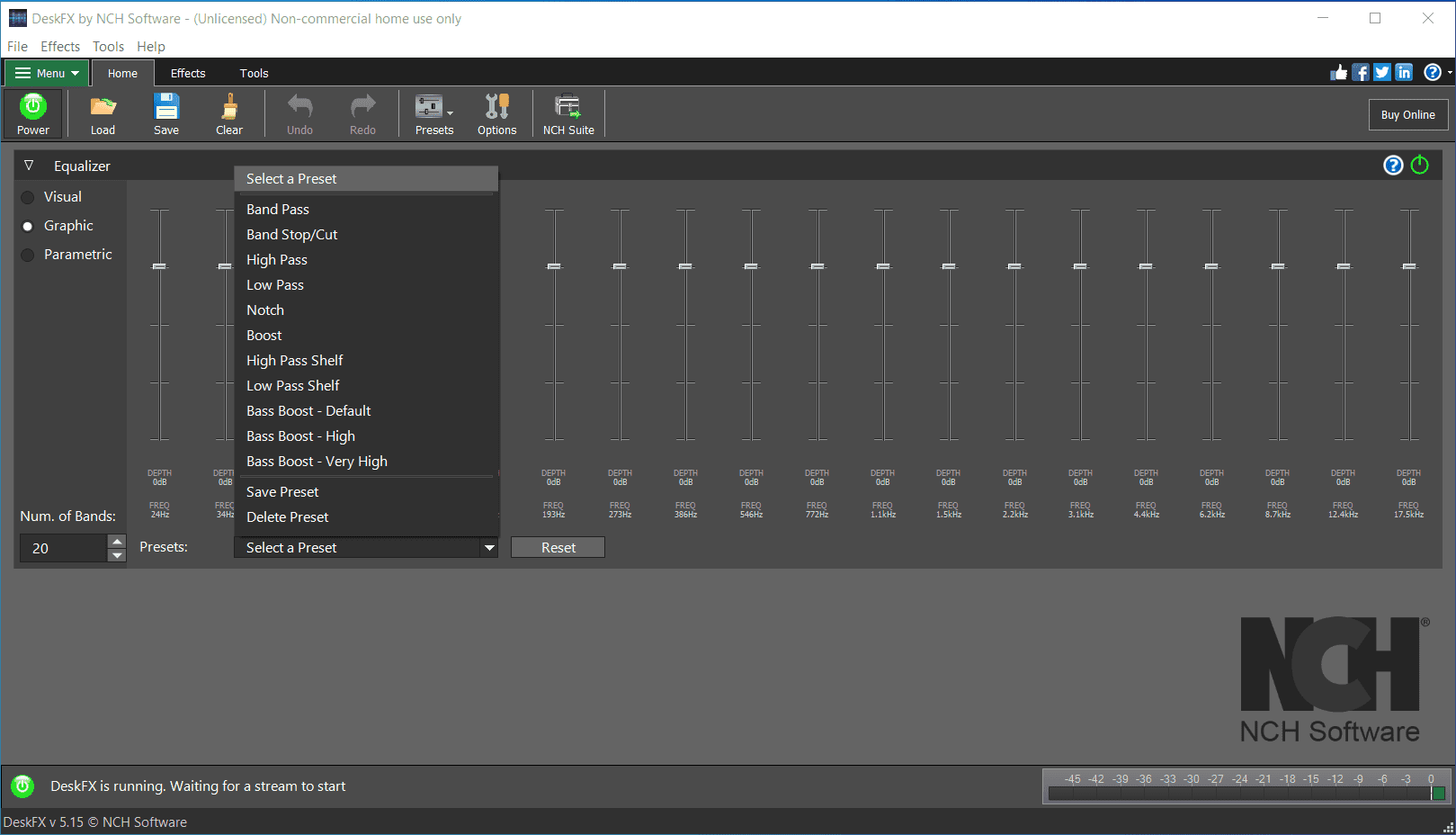Open the Effects menu in menu bar

coord(60,47)
